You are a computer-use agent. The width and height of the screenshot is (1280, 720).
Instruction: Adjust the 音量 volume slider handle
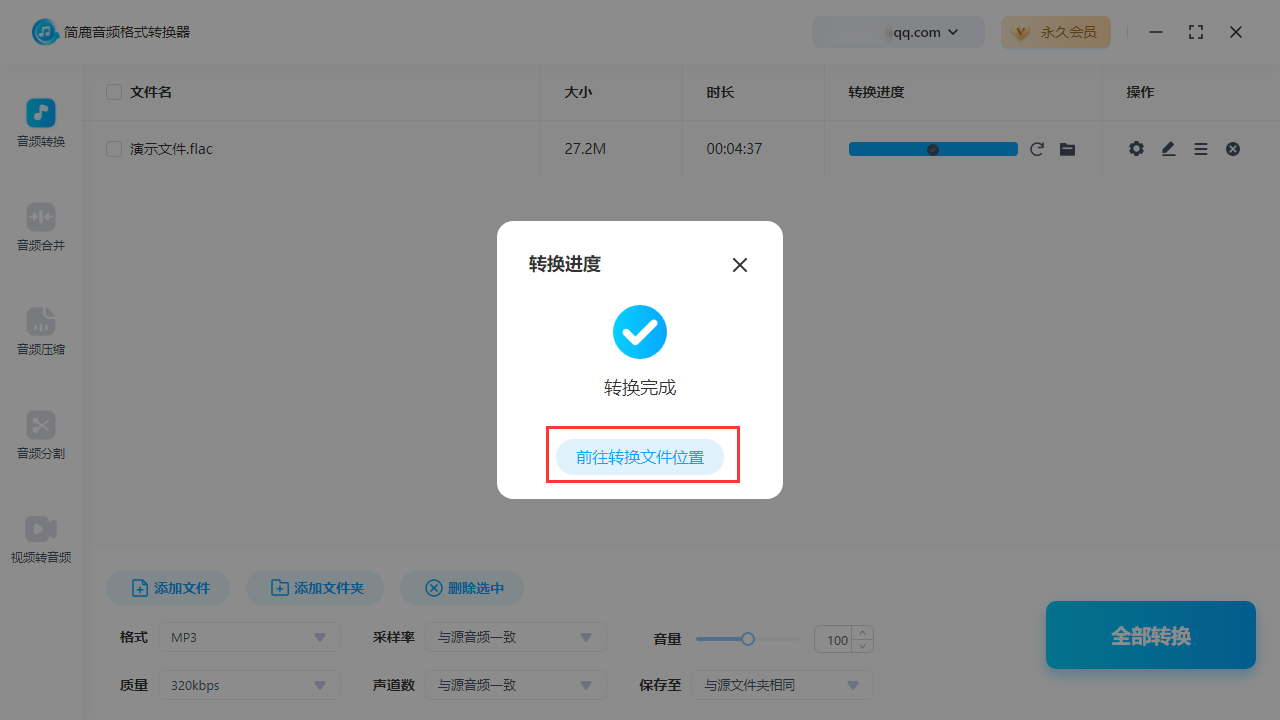point(747,638)
